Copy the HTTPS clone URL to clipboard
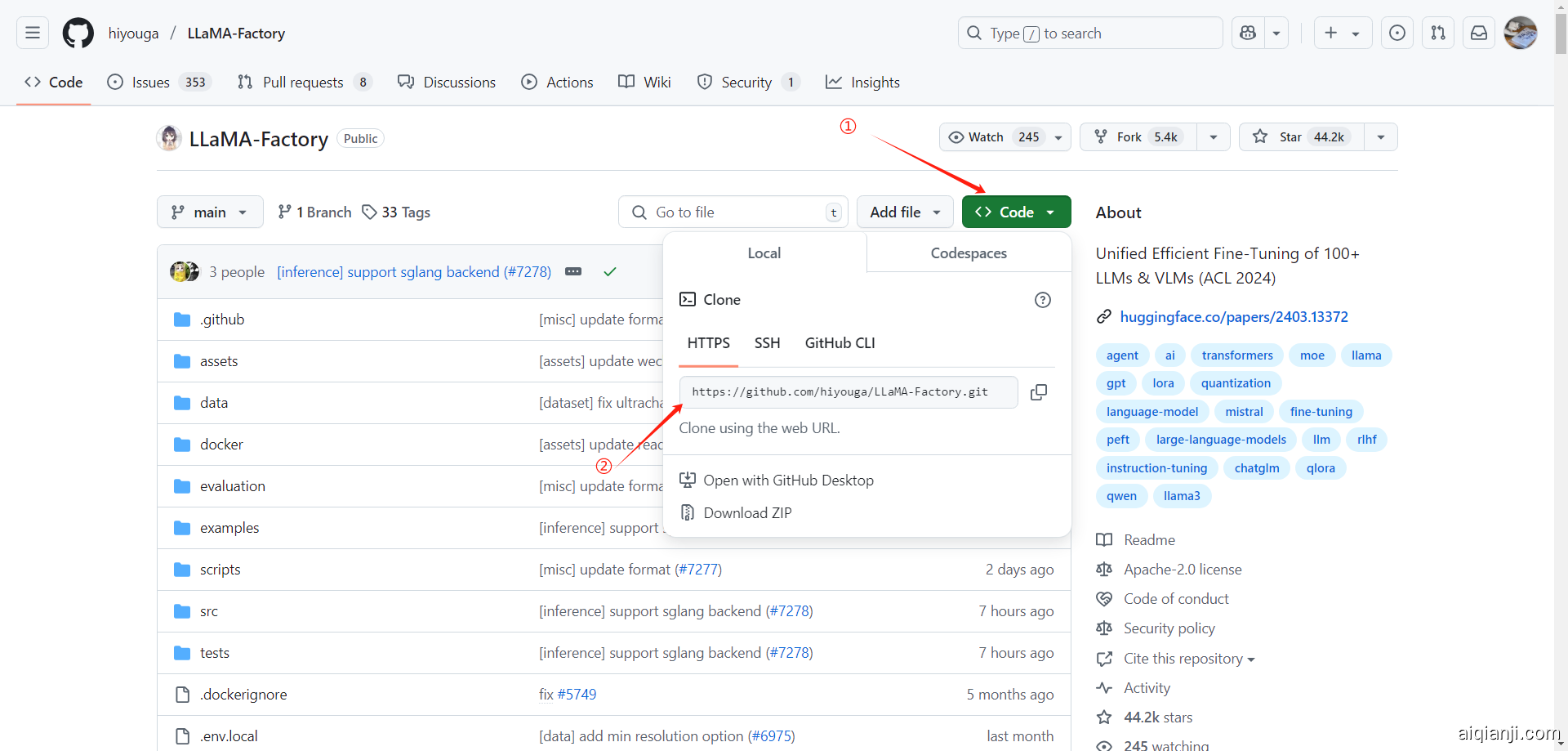This screenshot has height=751, width=1568. [x=1038, y=392]
